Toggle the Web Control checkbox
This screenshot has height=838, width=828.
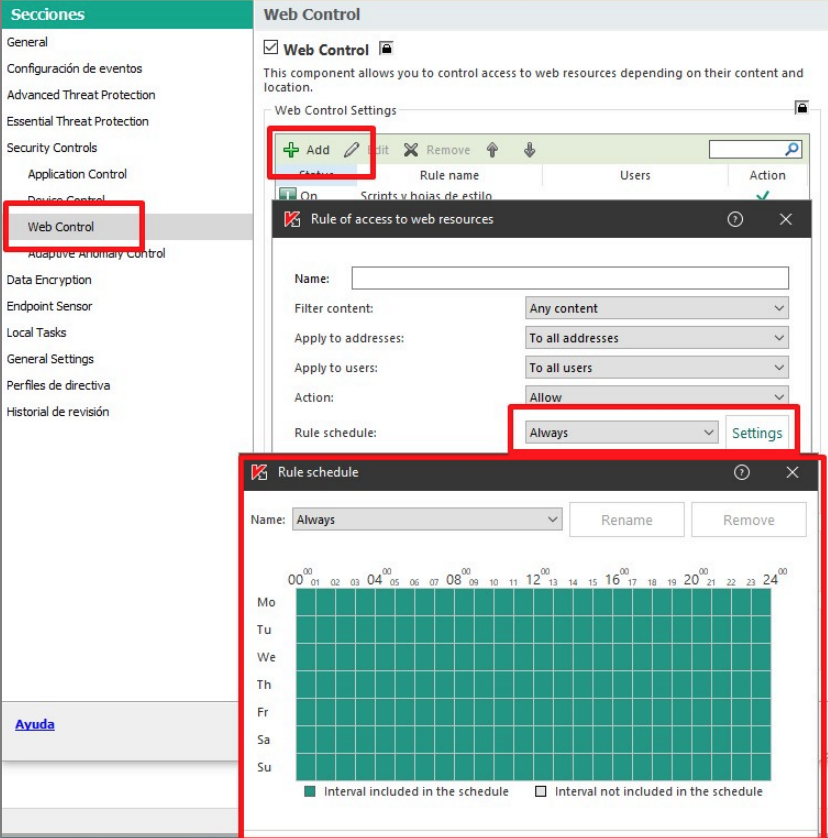(270, 48)
